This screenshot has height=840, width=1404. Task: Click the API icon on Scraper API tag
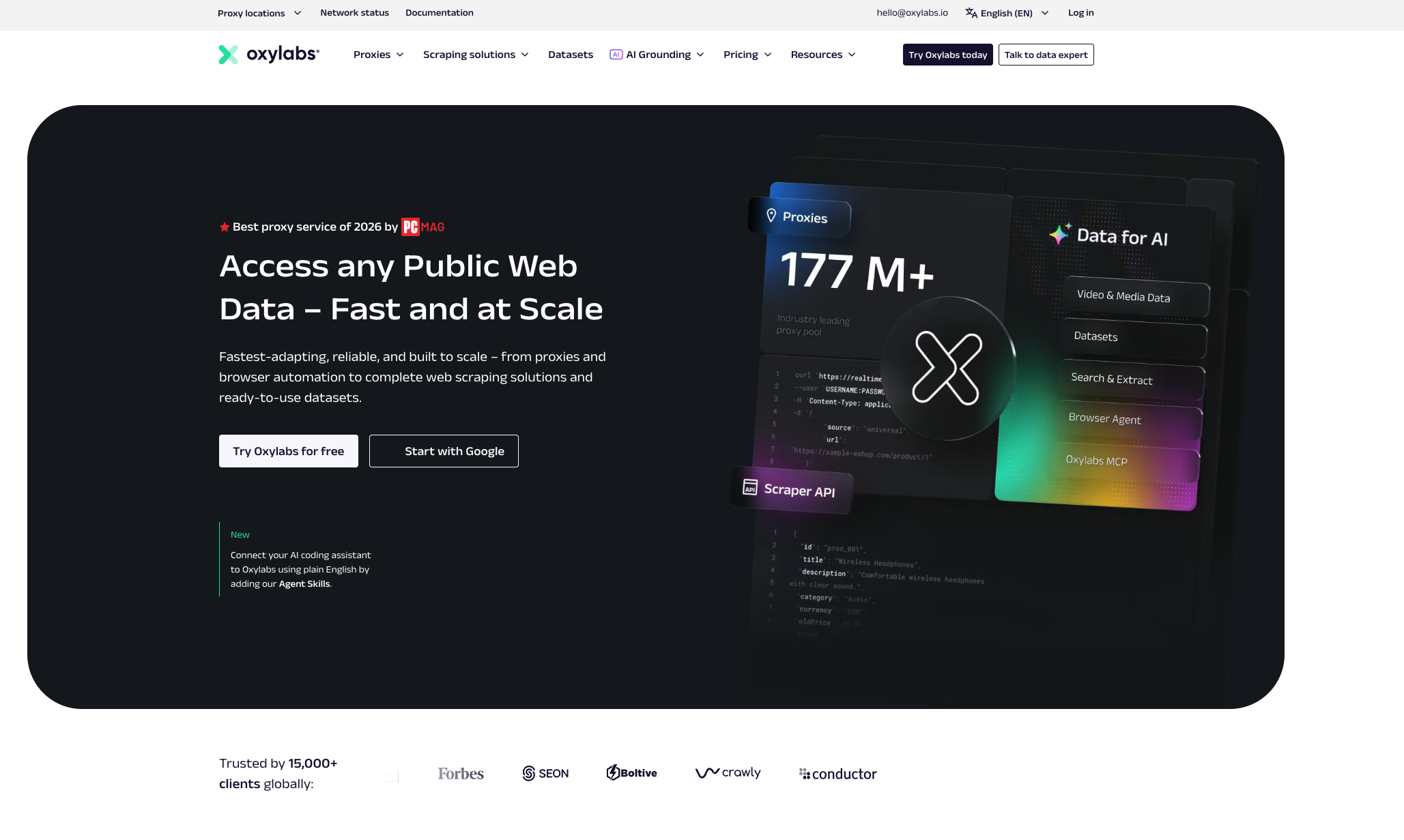point(750,487)
